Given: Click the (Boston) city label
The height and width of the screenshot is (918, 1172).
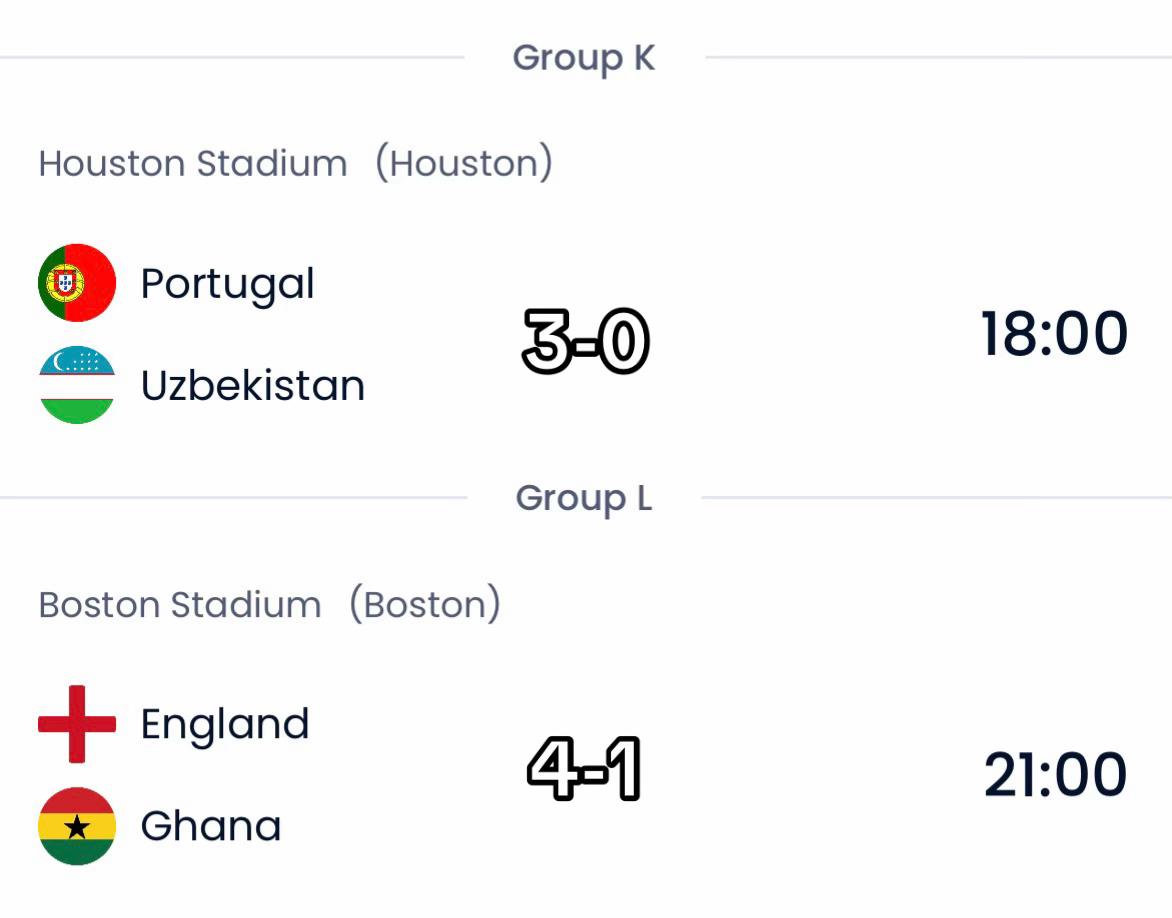Looking at the screenshot, I should click(425, 604).
